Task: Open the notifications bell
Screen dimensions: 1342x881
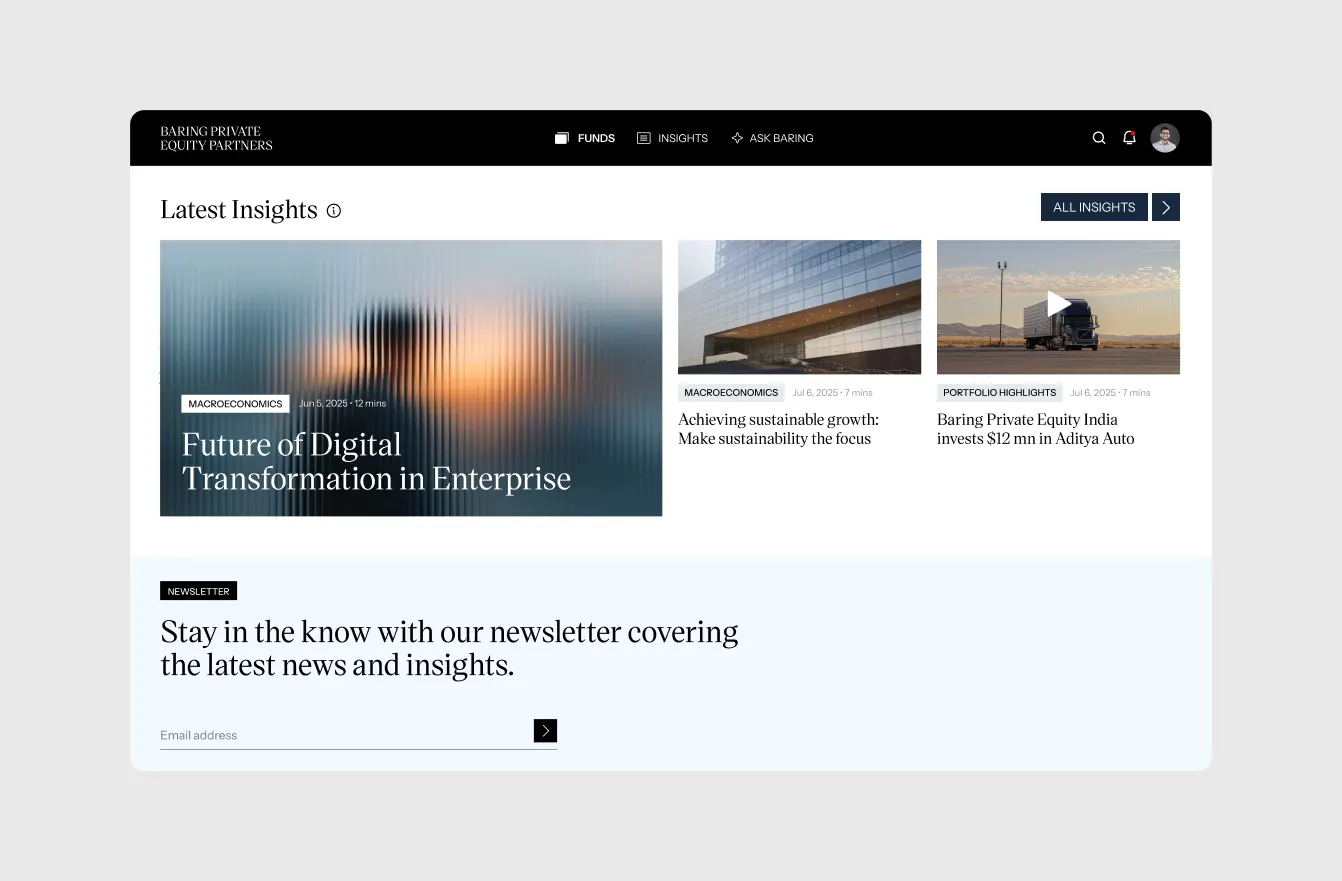Action: pyautogui.click(x=1129, y=138)
